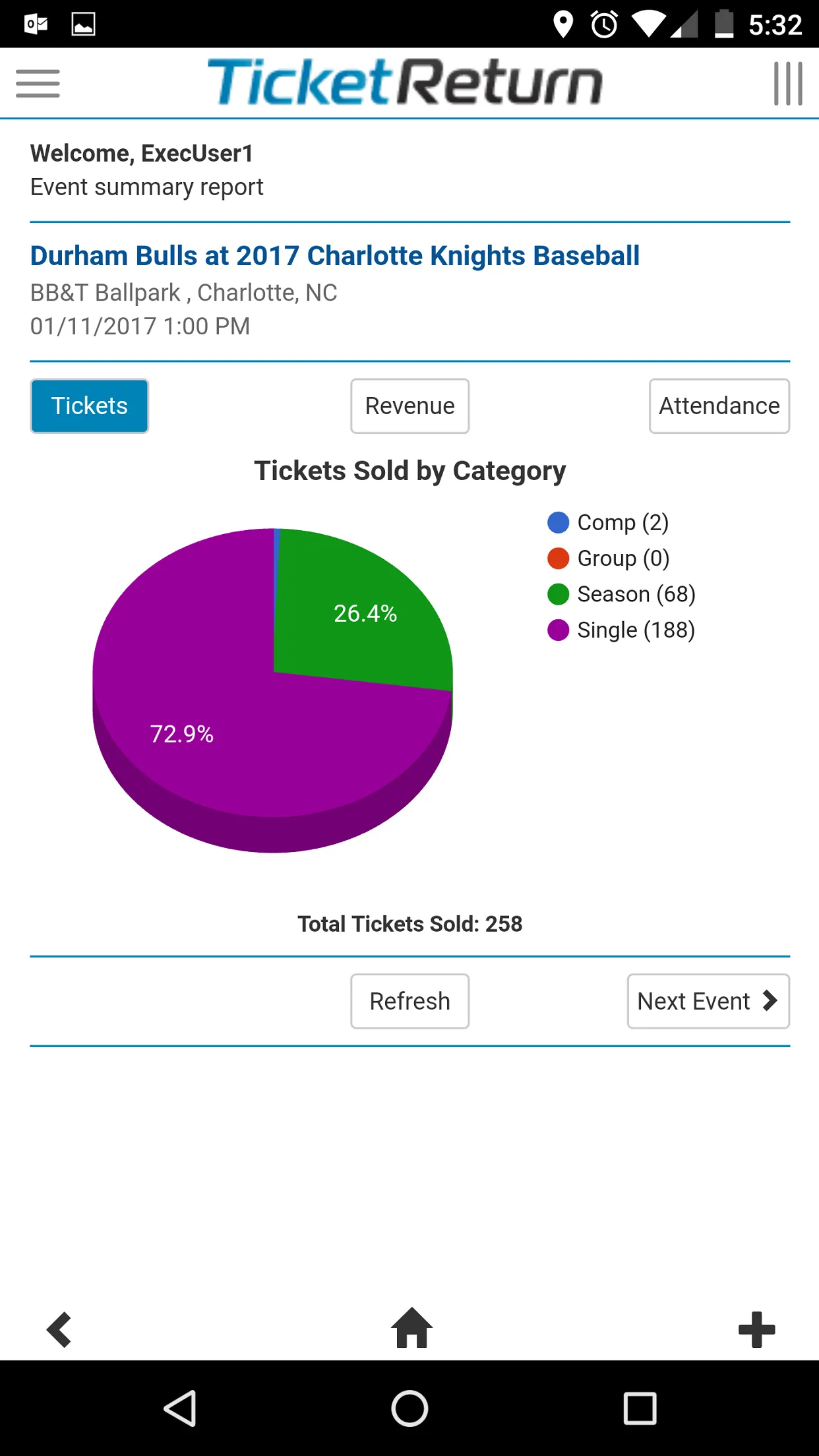Click the Refresh button

coord(409,1001)
